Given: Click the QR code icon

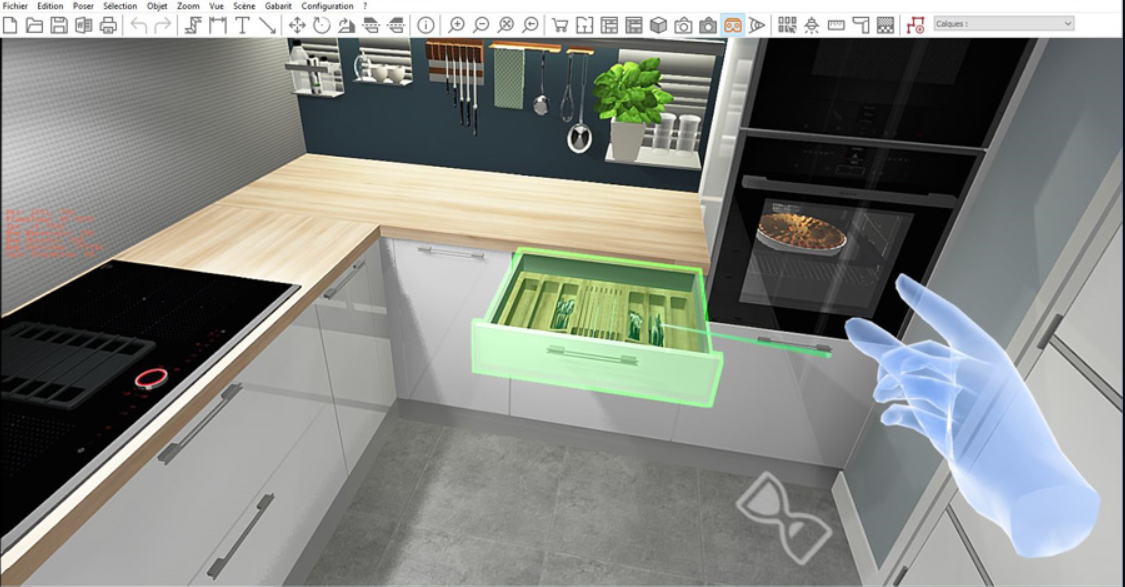Looking at the screenshot, I should (x=787, y=25).
